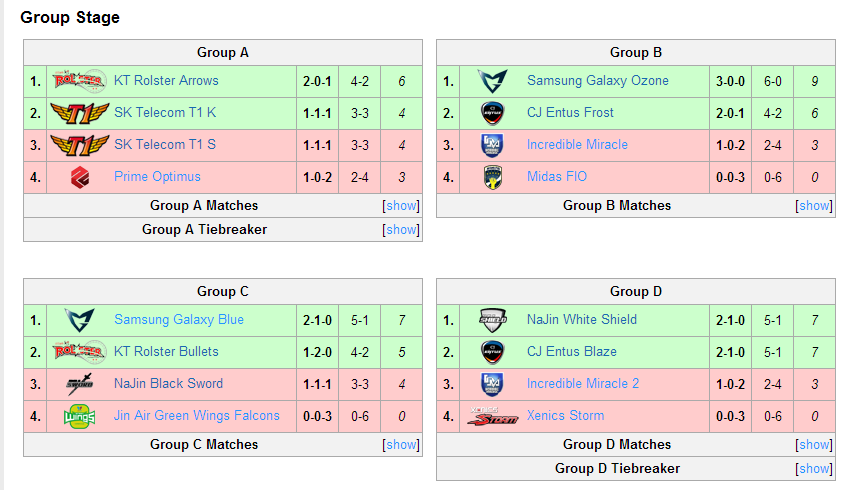The width and height of the screenshot is (846, 490).
Task: Open the KT Rolster Bullets link
Action: click(x=166, y=351)
